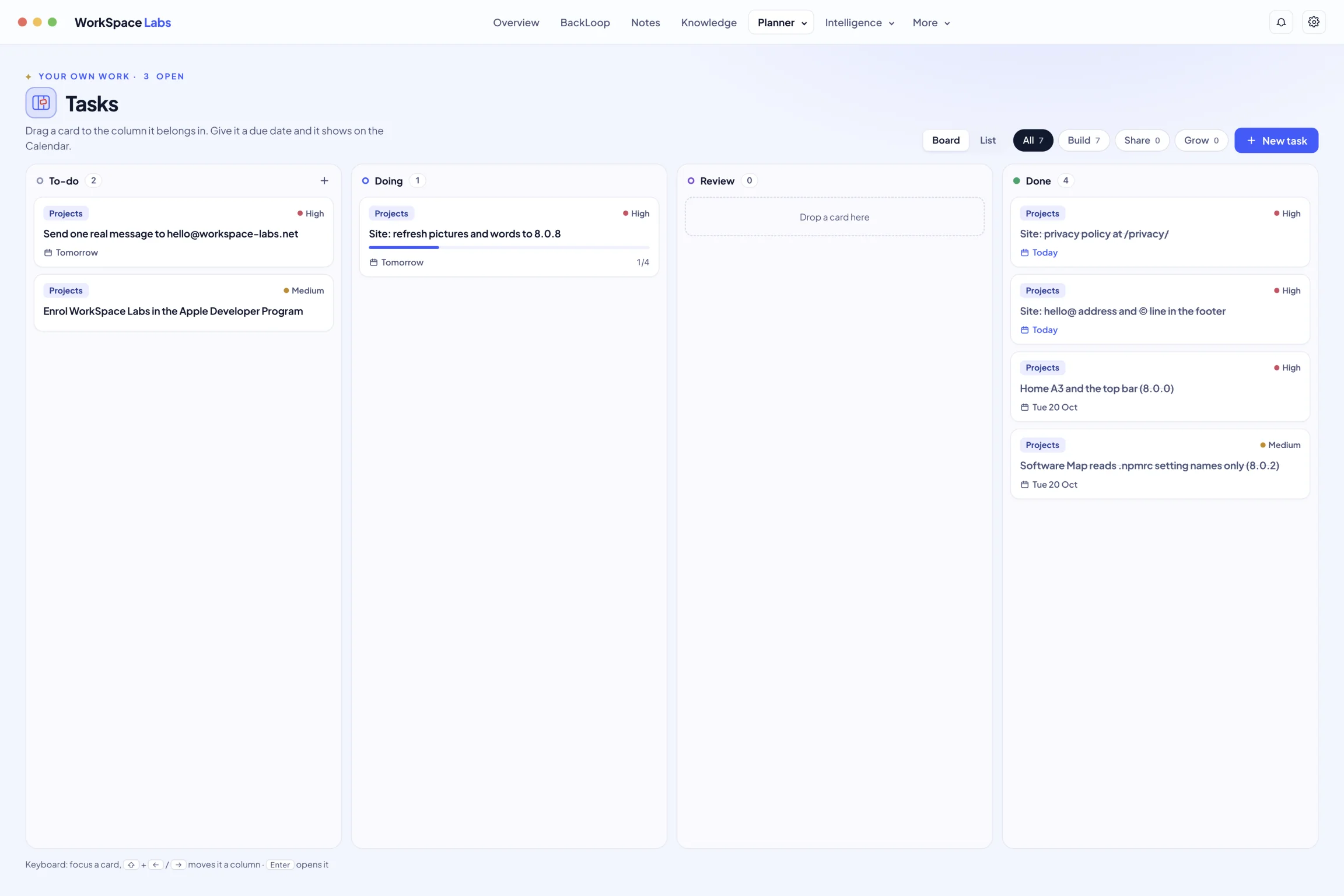Click the calendar icon on the Software Map card
Image resolution: width=1344 pixels, height=896 pixels.
[x=1024, y=485]
